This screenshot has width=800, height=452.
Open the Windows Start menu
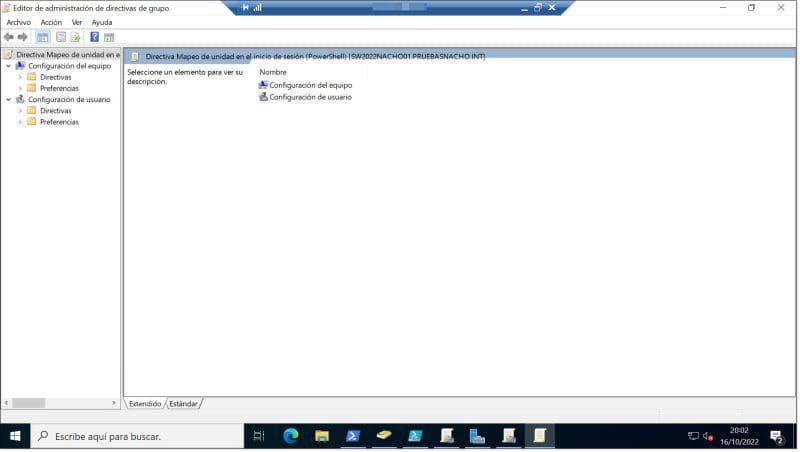click(15, 436)
